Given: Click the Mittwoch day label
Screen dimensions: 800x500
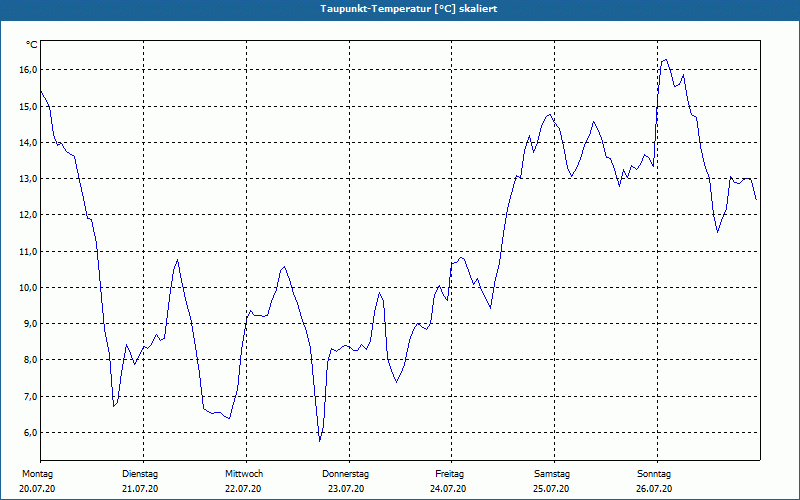Looking at the screenshot, I should tap(244, 474).
